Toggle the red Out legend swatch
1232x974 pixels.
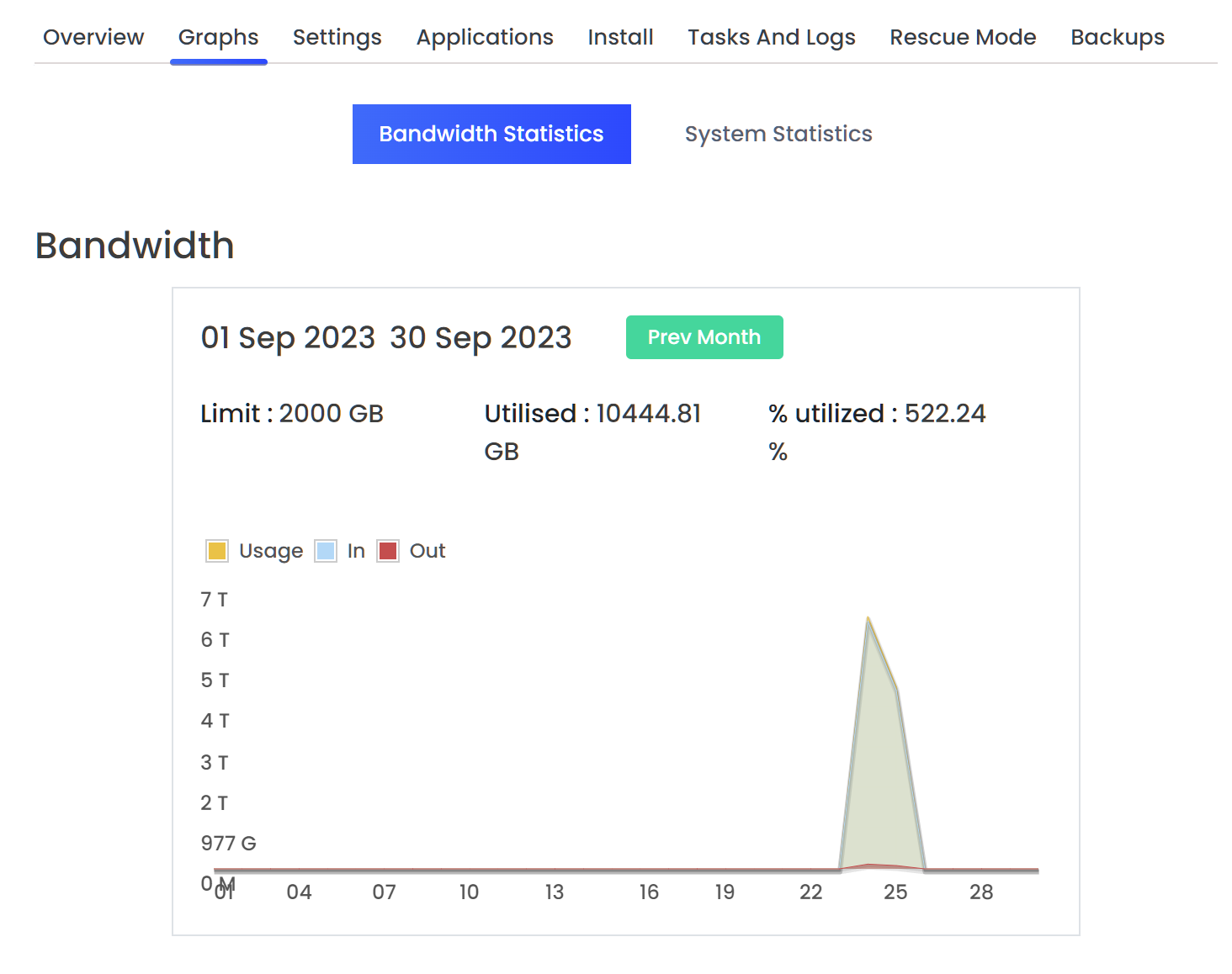(x=388, y=551)
